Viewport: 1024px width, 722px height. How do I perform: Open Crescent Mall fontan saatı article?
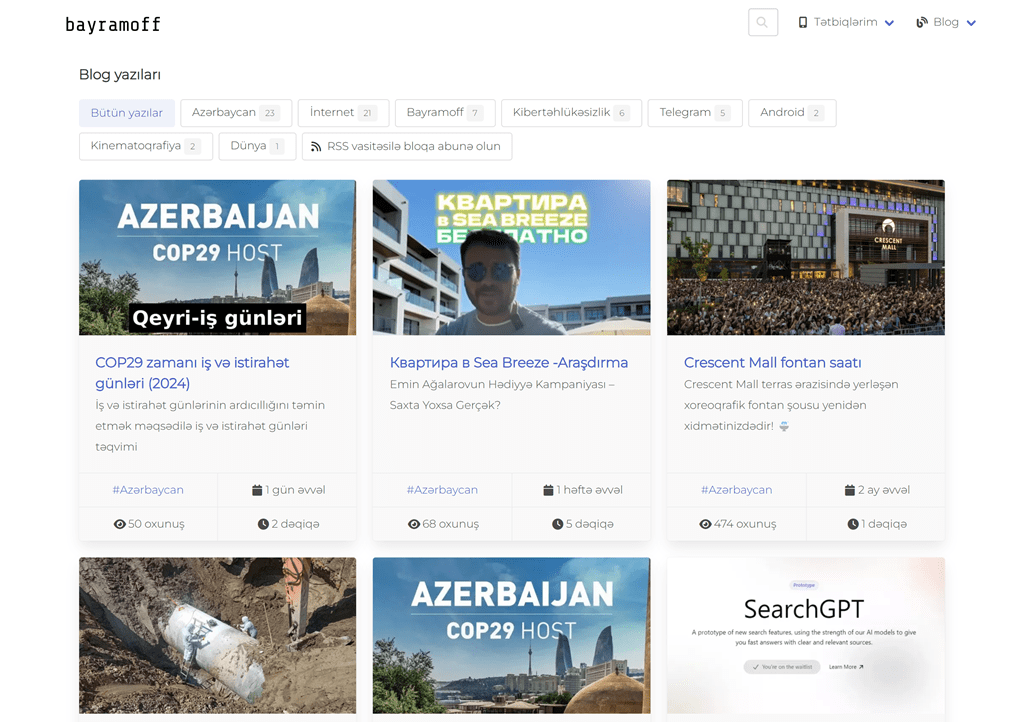click(773, 362)
